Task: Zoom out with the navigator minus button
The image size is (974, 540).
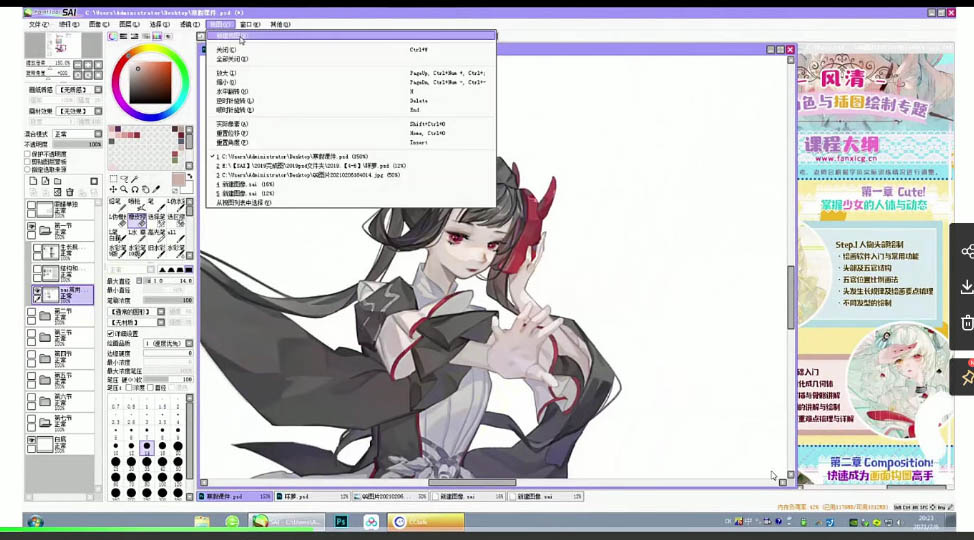Action: 78,65
